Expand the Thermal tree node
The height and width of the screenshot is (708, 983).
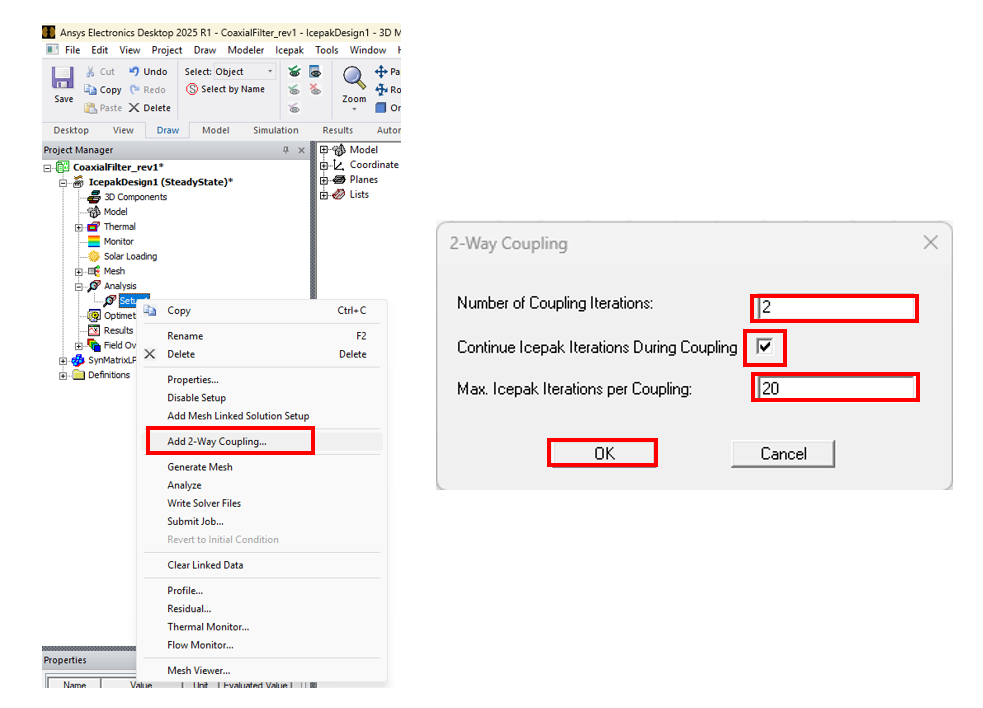pos(79,227)
